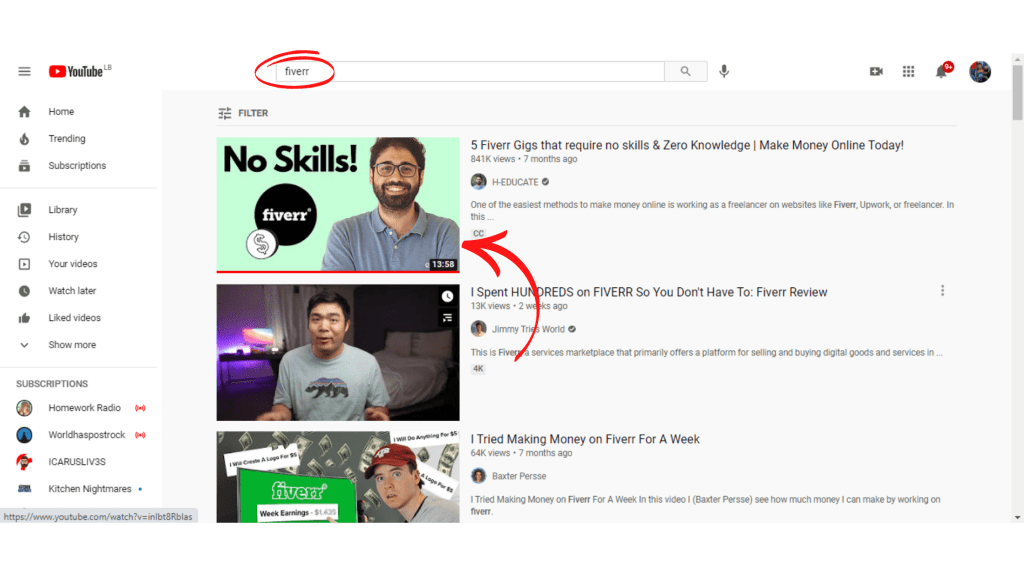Viewport: 1024px width, 576px height.
Task: Expand Show more in sidebar
Action: coord(72,345)
